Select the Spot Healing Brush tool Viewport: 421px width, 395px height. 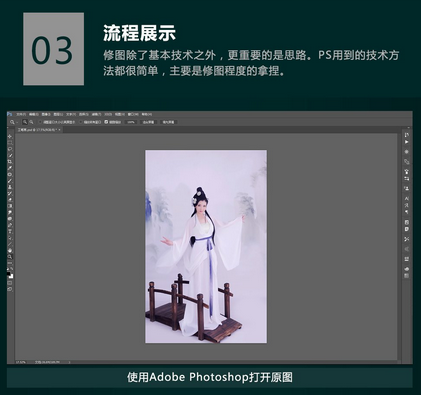click(10, 174)
